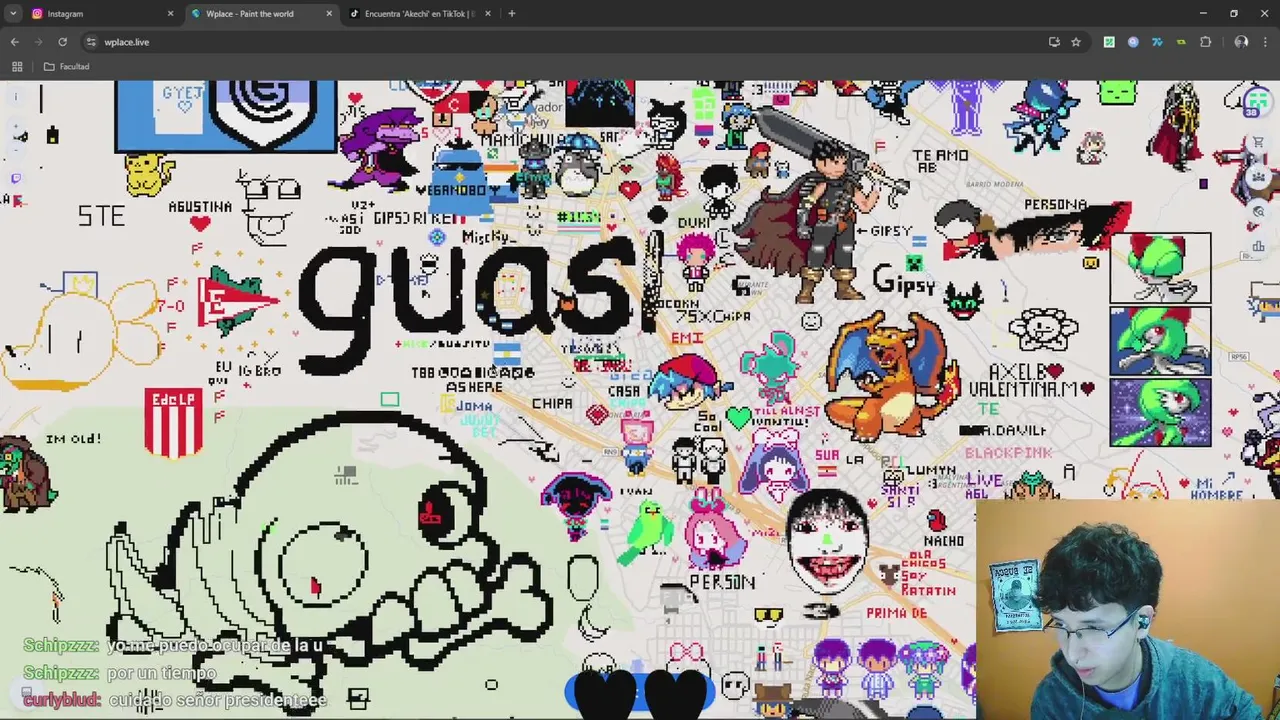Open the Chrome three-dot menu
The image size is (1280, 720).
[x=1265, y=42]
